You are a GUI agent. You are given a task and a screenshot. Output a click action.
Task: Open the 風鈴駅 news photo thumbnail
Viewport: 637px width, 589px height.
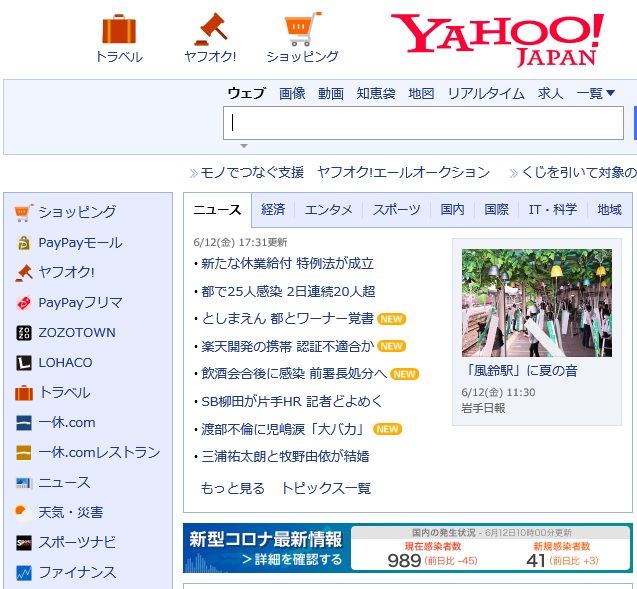[537, 303]
